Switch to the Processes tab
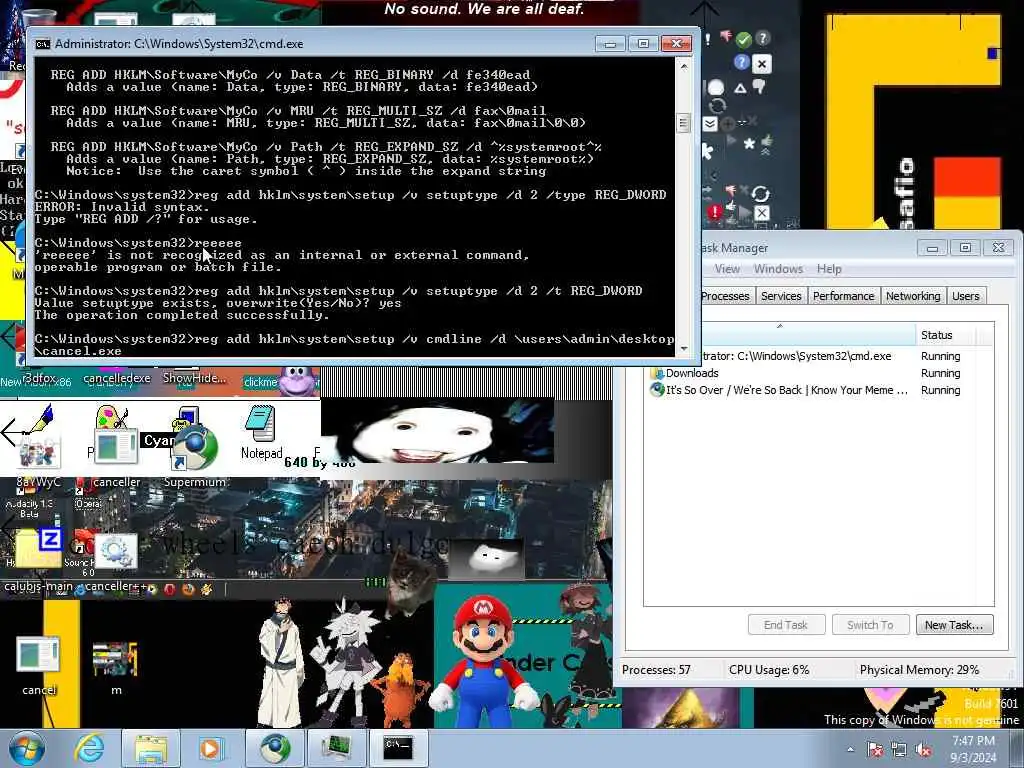1024x768 pixels. tap(725, 296)
